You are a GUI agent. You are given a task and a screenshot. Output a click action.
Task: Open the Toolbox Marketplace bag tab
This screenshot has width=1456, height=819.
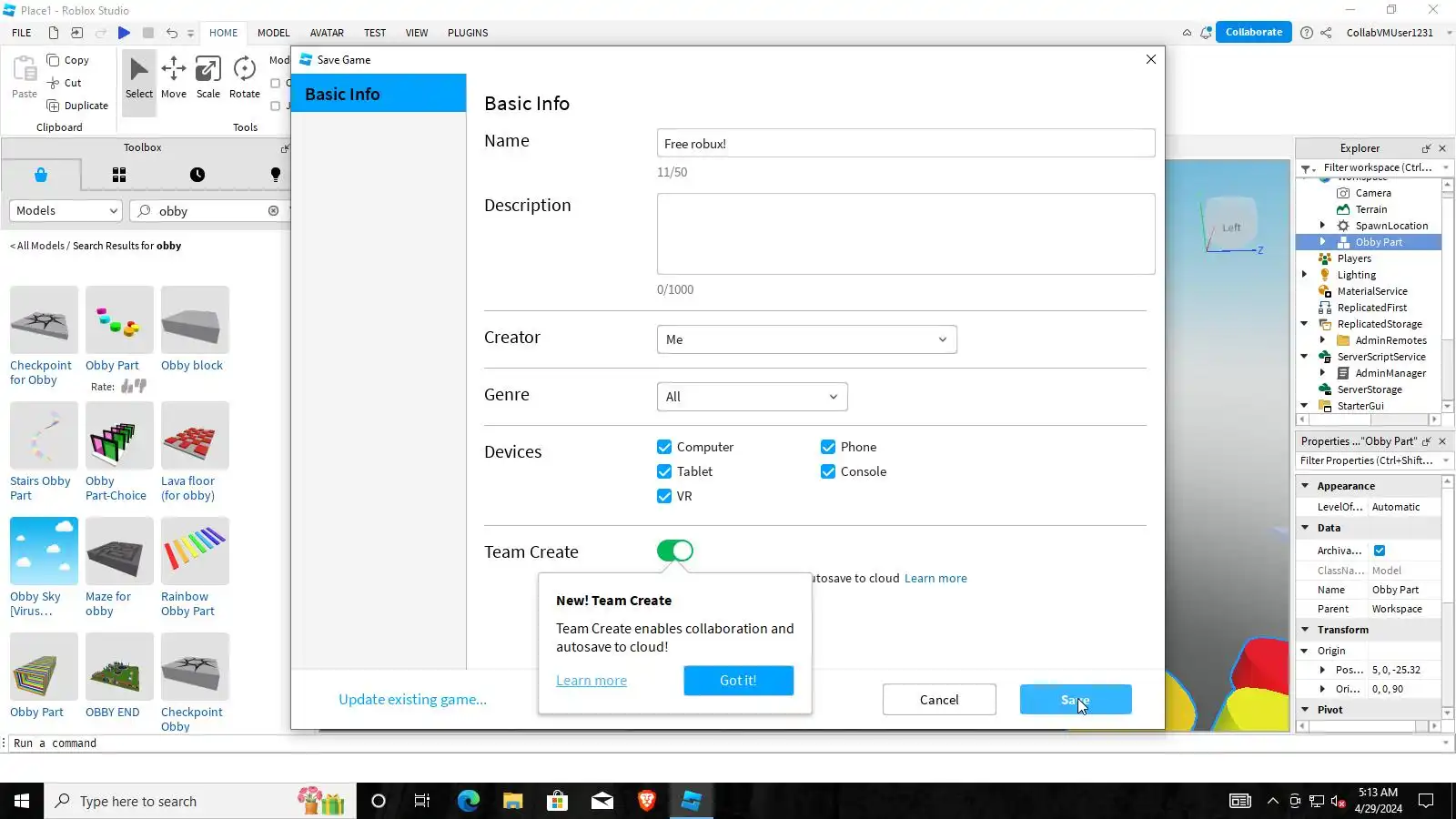click(x=41, y=175)
